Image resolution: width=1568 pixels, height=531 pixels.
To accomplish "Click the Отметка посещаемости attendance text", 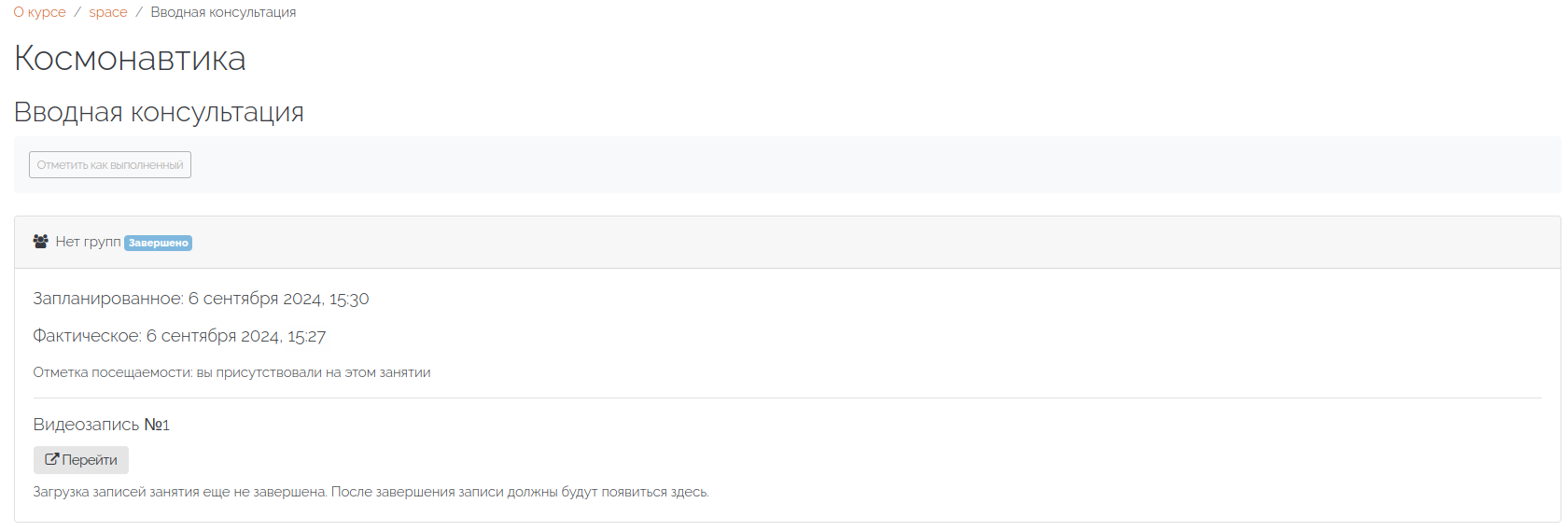I will (x=231, y=372).
